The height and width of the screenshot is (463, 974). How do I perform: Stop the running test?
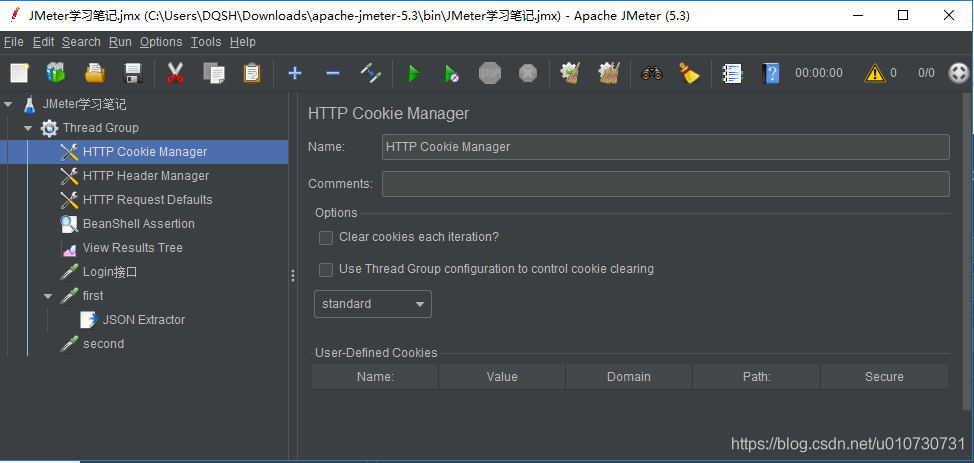(490, 73)
